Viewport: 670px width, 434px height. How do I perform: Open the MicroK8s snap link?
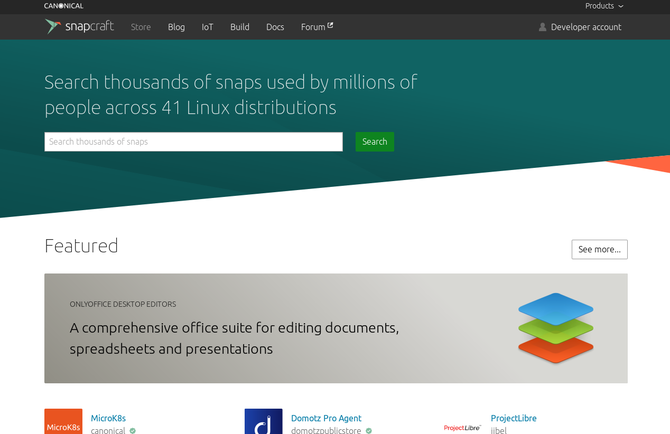[x=108, y=418]
